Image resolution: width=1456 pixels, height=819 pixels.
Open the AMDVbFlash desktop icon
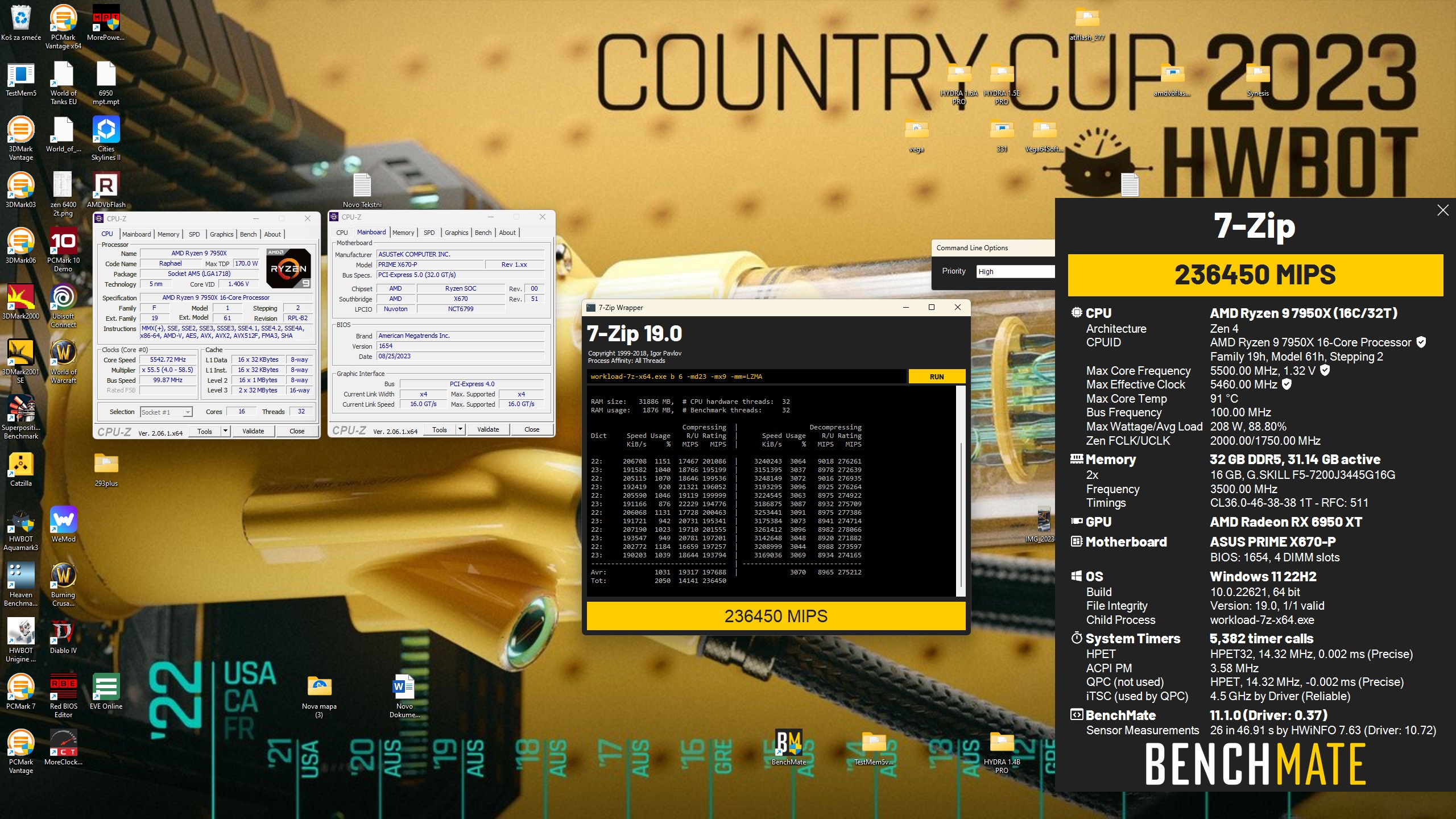click(x=106, y=190)
